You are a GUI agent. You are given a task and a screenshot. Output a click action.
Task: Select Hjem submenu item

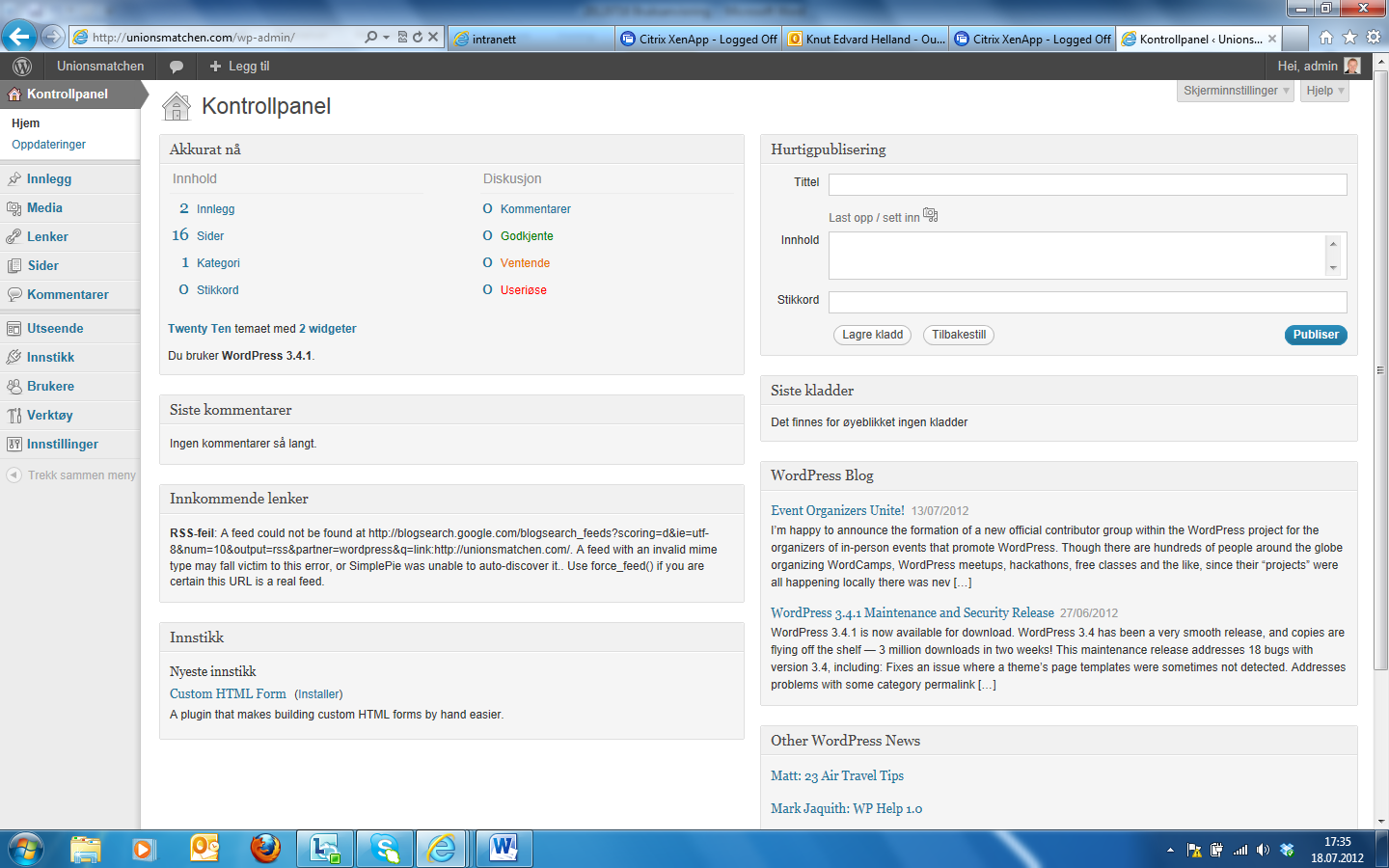coord(26,123)
